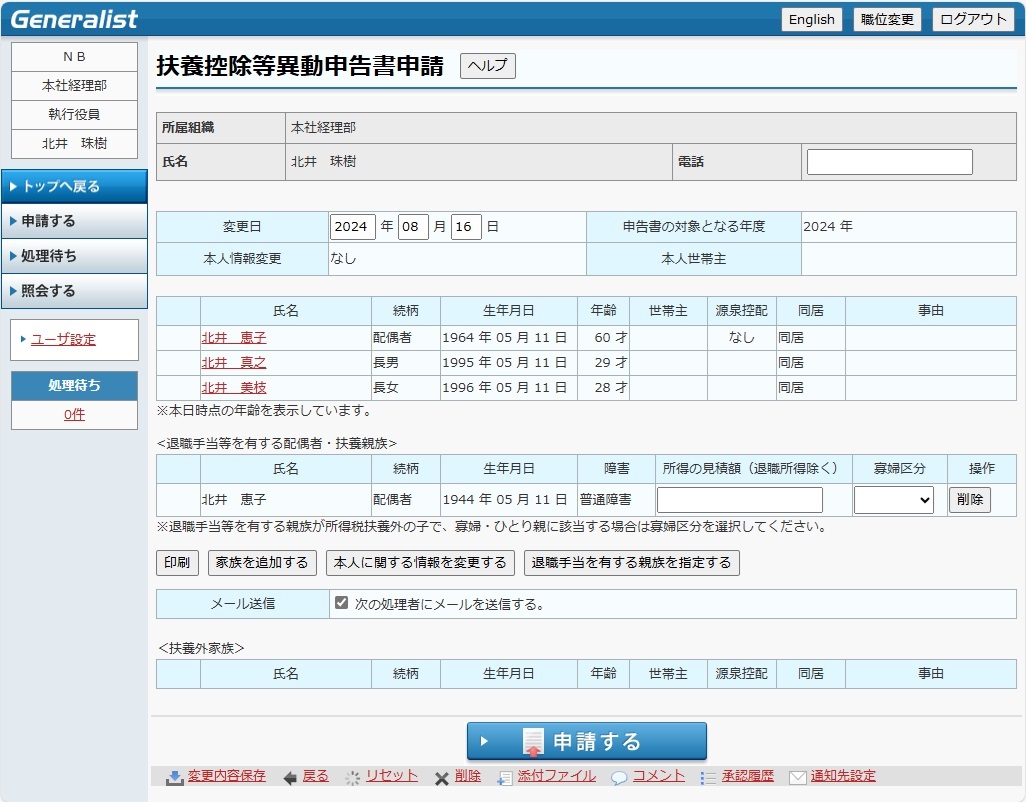
Task: Click the approval history list icon
Action: [708, 777]
